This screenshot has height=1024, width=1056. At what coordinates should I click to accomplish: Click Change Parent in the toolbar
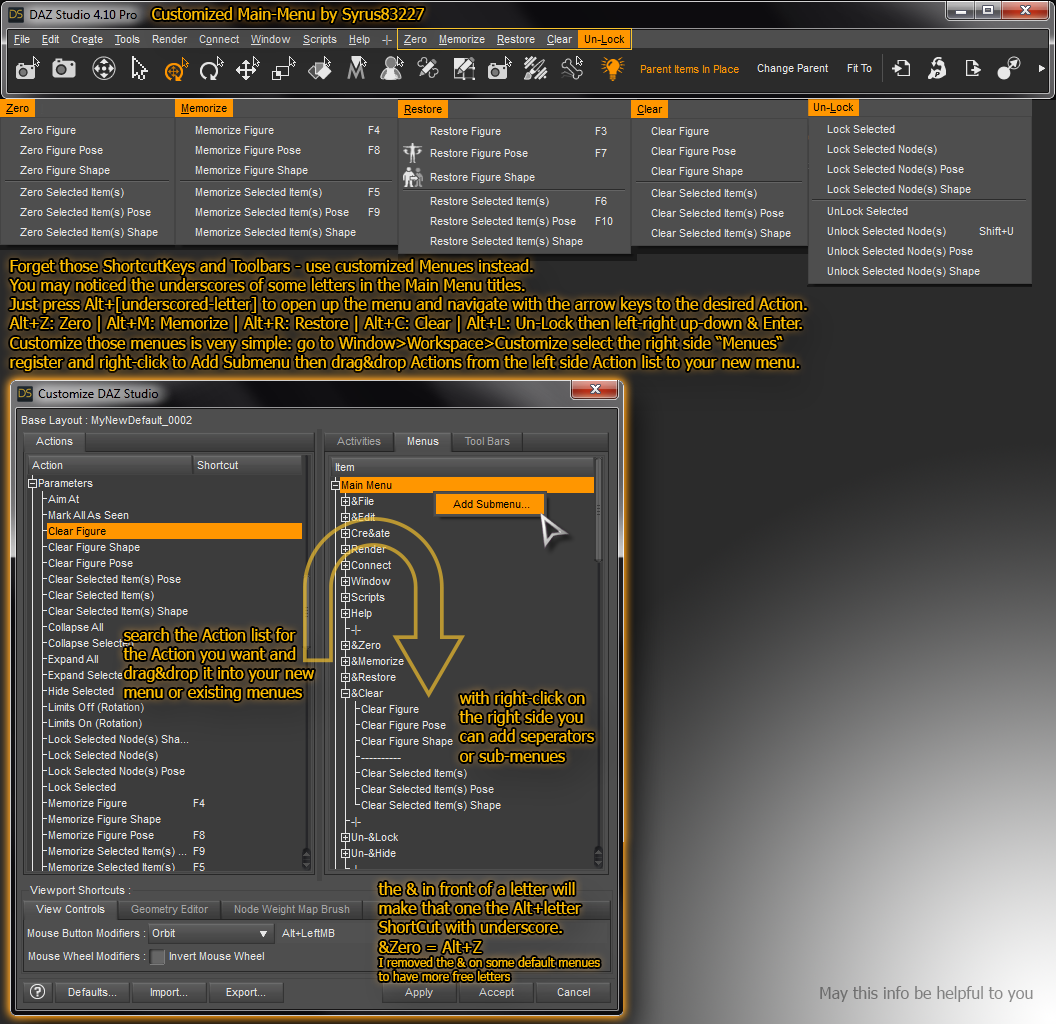point(792,68)
